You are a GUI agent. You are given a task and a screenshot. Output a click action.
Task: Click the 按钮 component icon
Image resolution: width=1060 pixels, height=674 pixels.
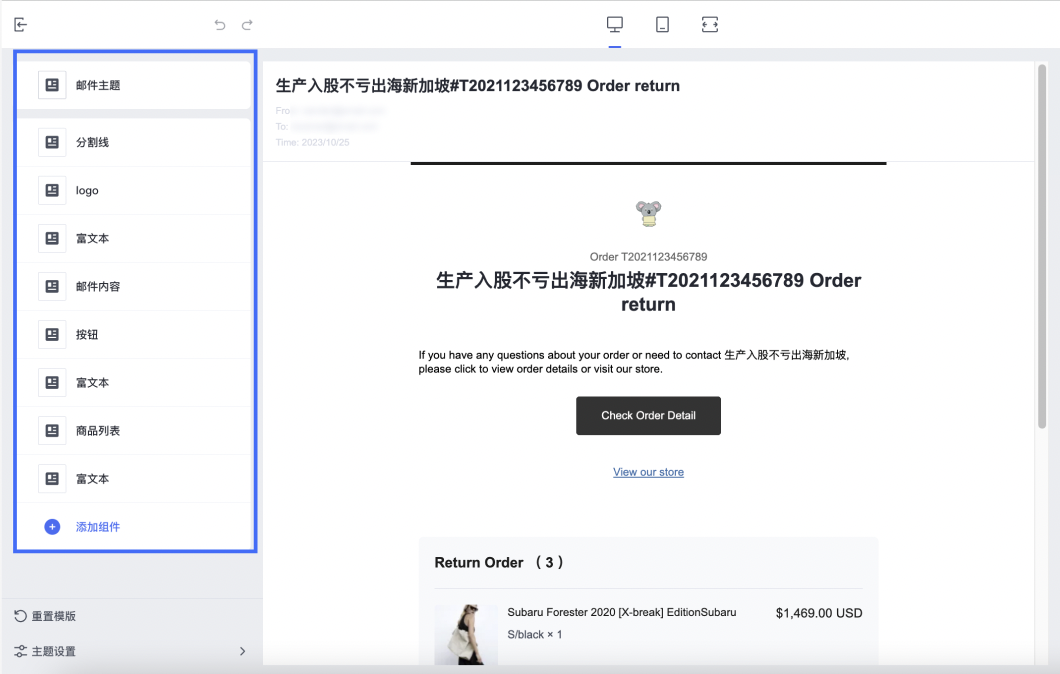tap(52, 335)
